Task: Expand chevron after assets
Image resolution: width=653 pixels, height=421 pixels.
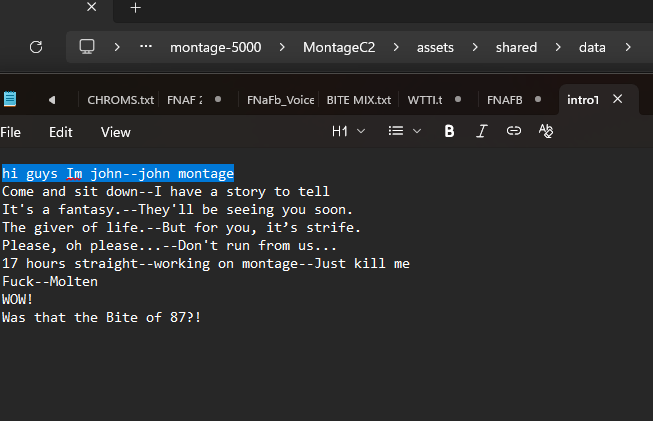Action: (x=475, y=47)
